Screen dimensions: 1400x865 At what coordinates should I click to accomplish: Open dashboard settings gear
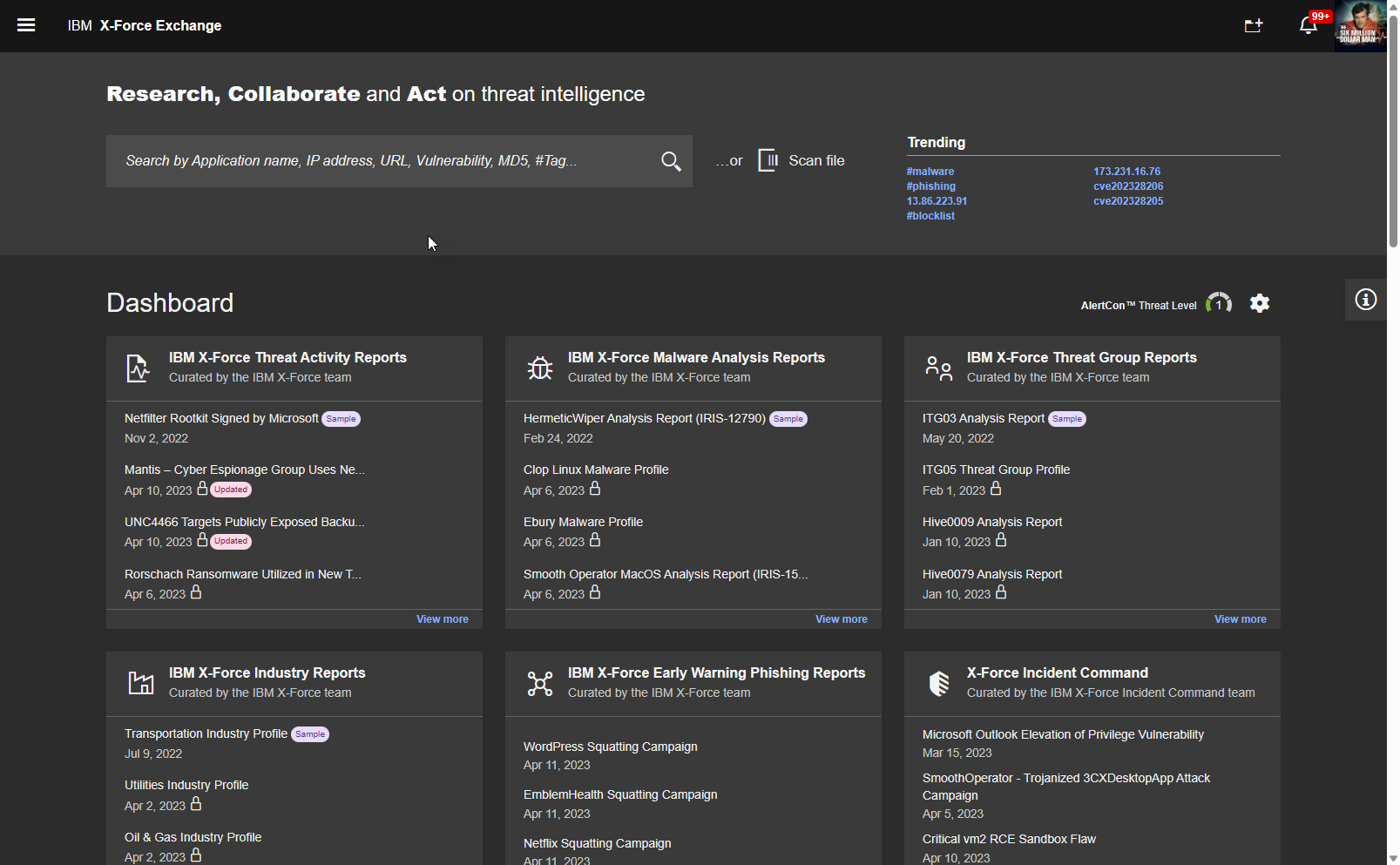click(1259, 303)
